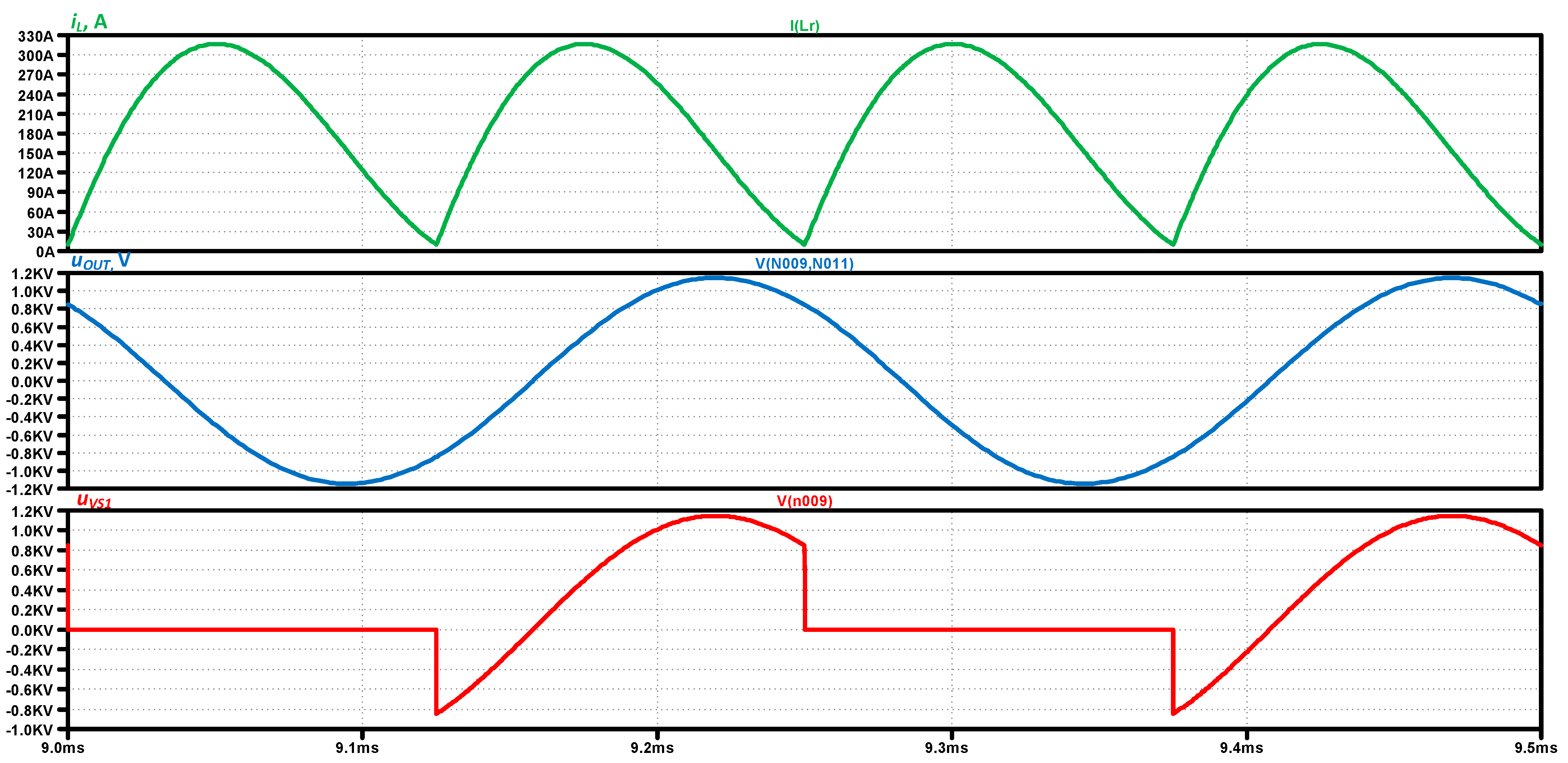Click the 9.4ms time axis label
1568x763 pixels.
coord(1241,748)
